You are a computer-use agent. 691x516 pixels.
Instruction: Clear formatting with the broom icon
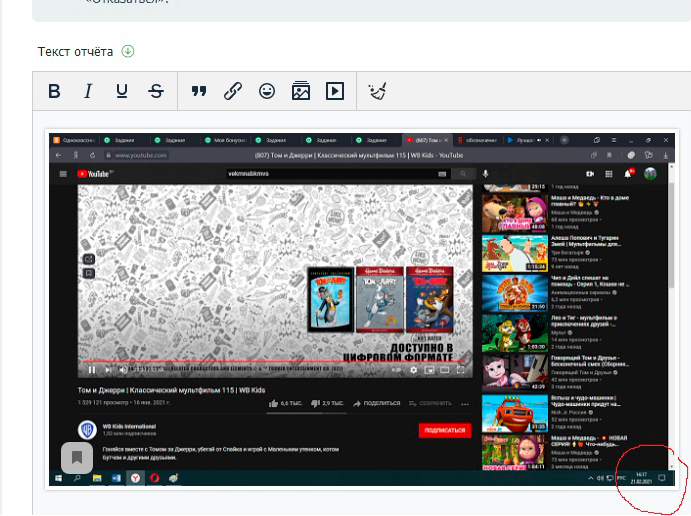click(x=377, y=91)
